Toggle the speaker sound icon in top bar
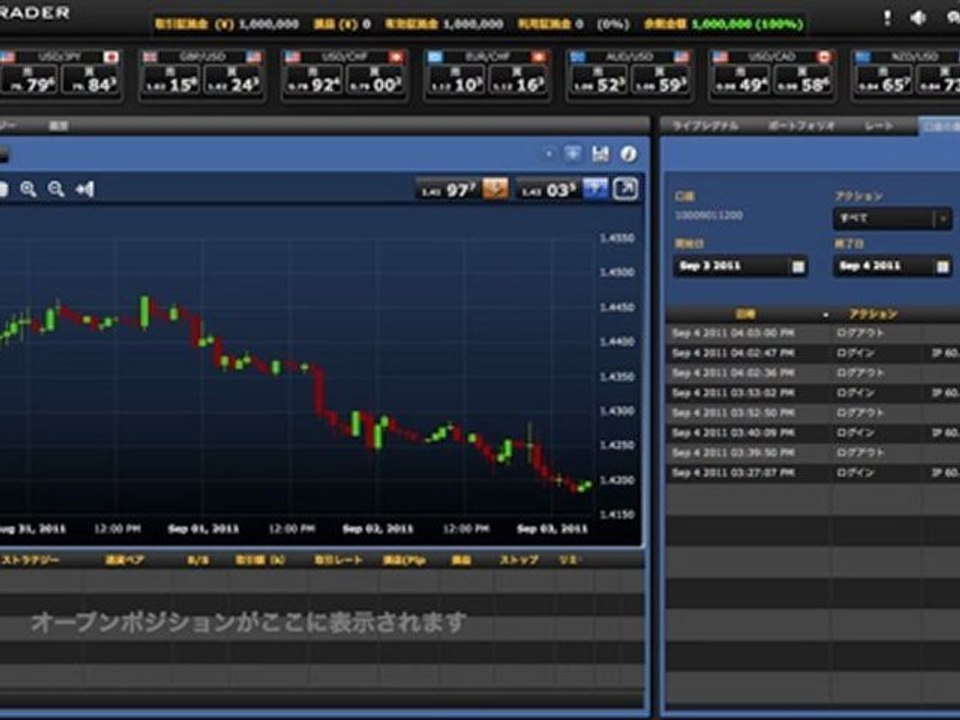This screenshot has width=960, height=720. (918, 18)
